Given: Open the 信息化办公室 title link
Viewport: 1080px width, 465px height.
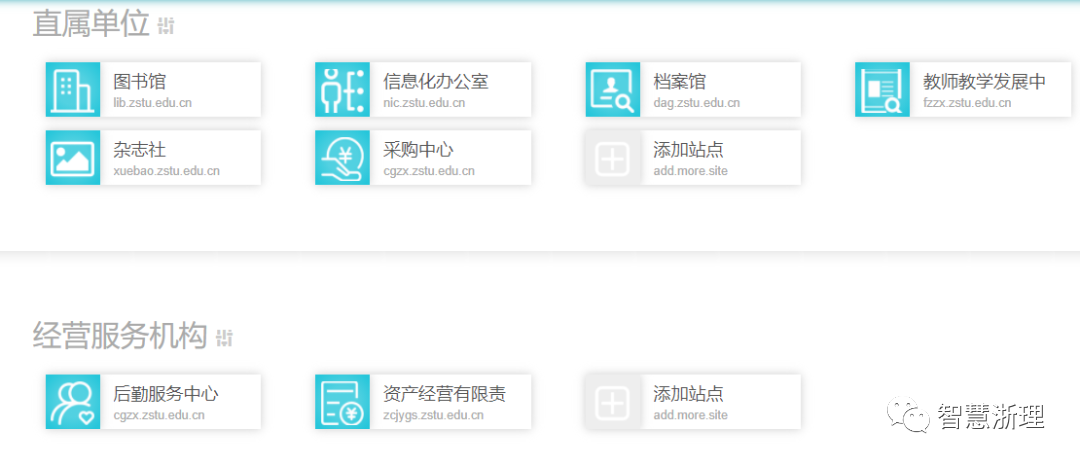Looking at the screenshot, I should [435, 82].
